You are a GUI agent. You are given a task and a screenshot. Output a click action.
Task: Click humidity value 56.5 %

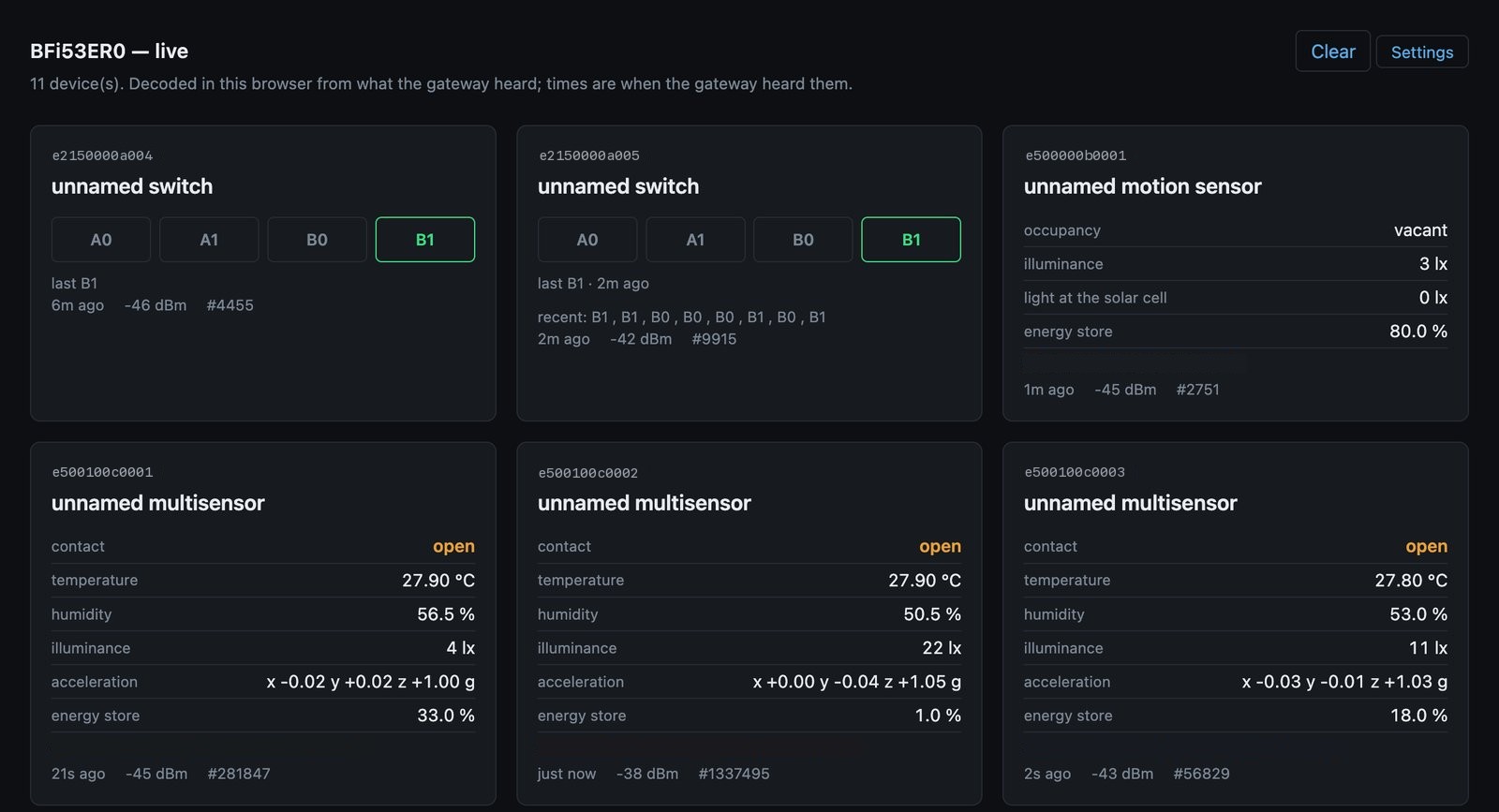coord(446,614)
